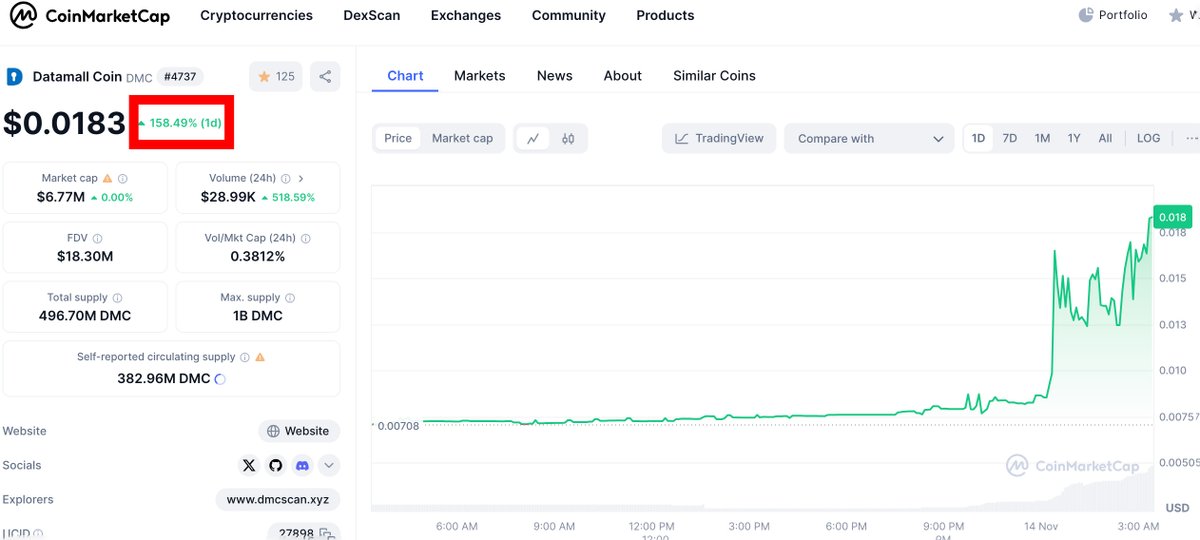1200x540 pixels.
Task: Click the 1B DMC max supply value
Action: click(x=258, y=316)
